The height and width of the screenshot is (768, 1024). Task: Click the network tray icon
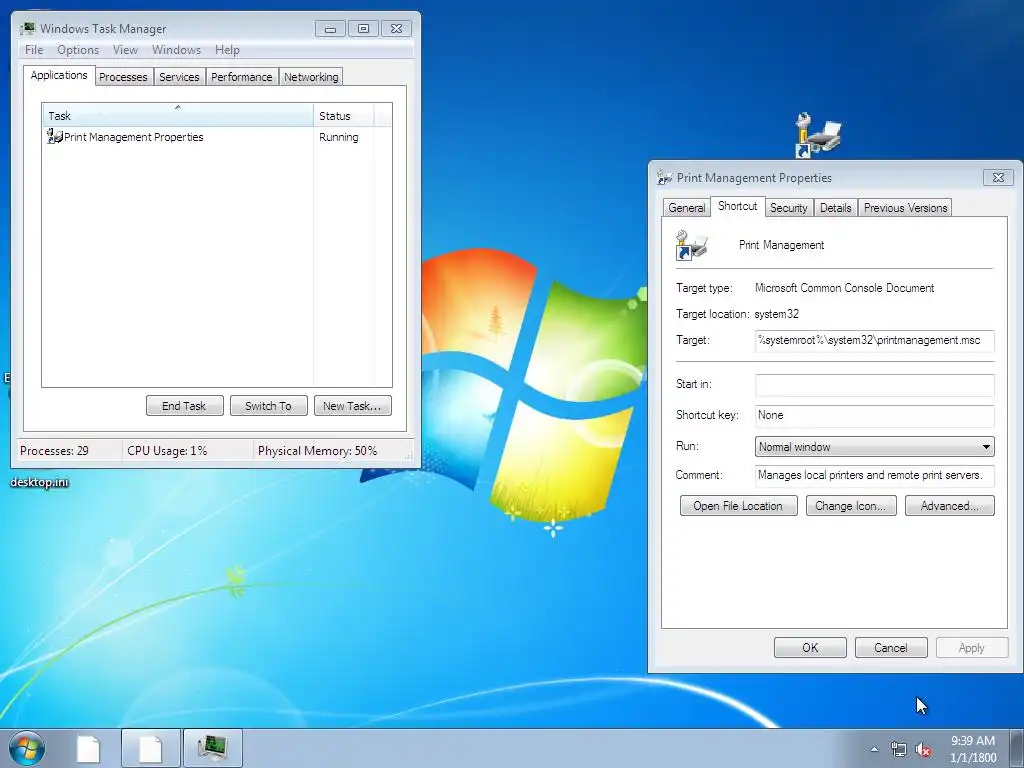pos(899,750)
